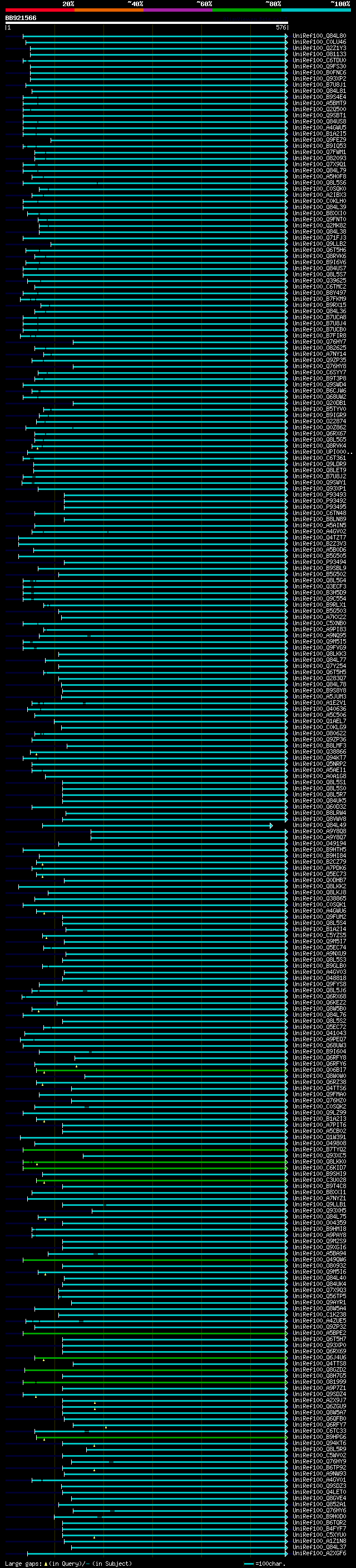Select hit UniRef100_A9NQ95
Viewport: 356px width, 1568px height.
(319, 635)
